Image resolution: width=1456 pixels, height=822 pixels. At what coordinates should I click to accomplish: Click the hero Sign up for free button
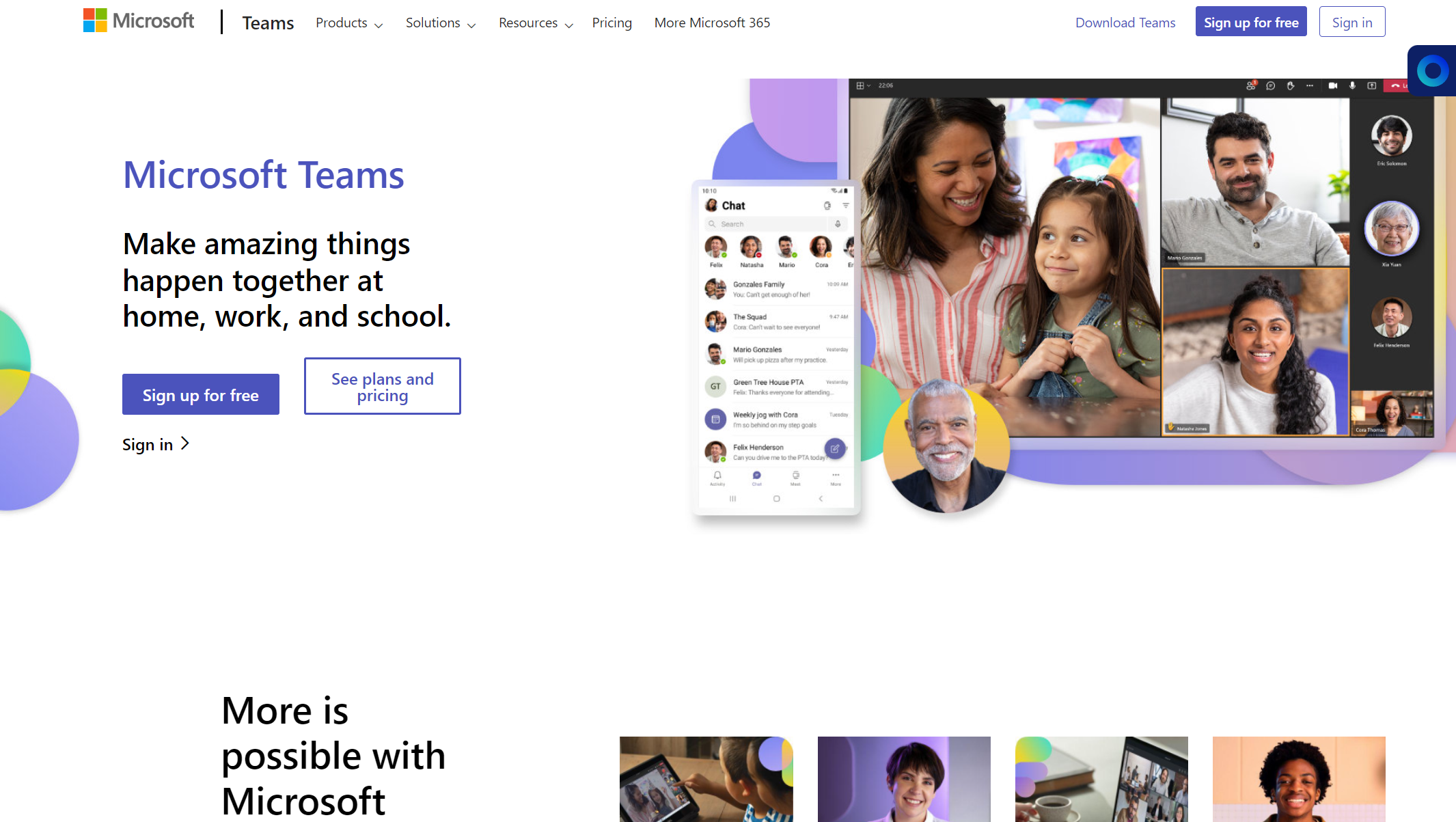(201, 394)
